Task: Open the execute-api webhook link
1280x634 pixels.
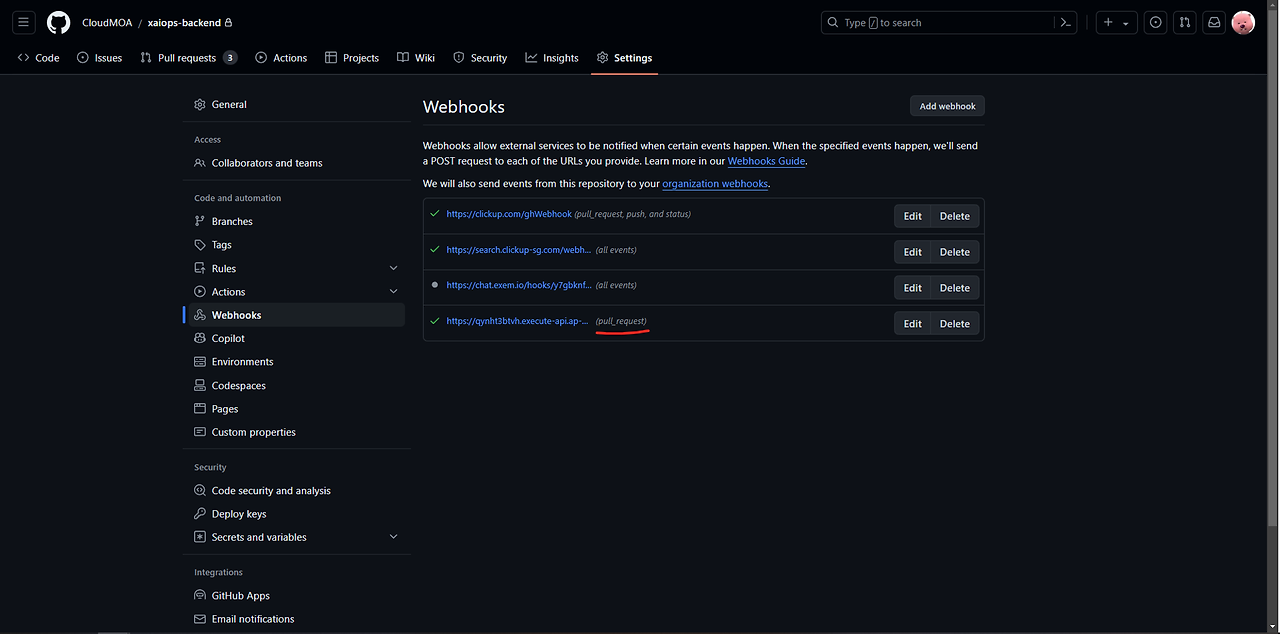Action: click(517, 321)
